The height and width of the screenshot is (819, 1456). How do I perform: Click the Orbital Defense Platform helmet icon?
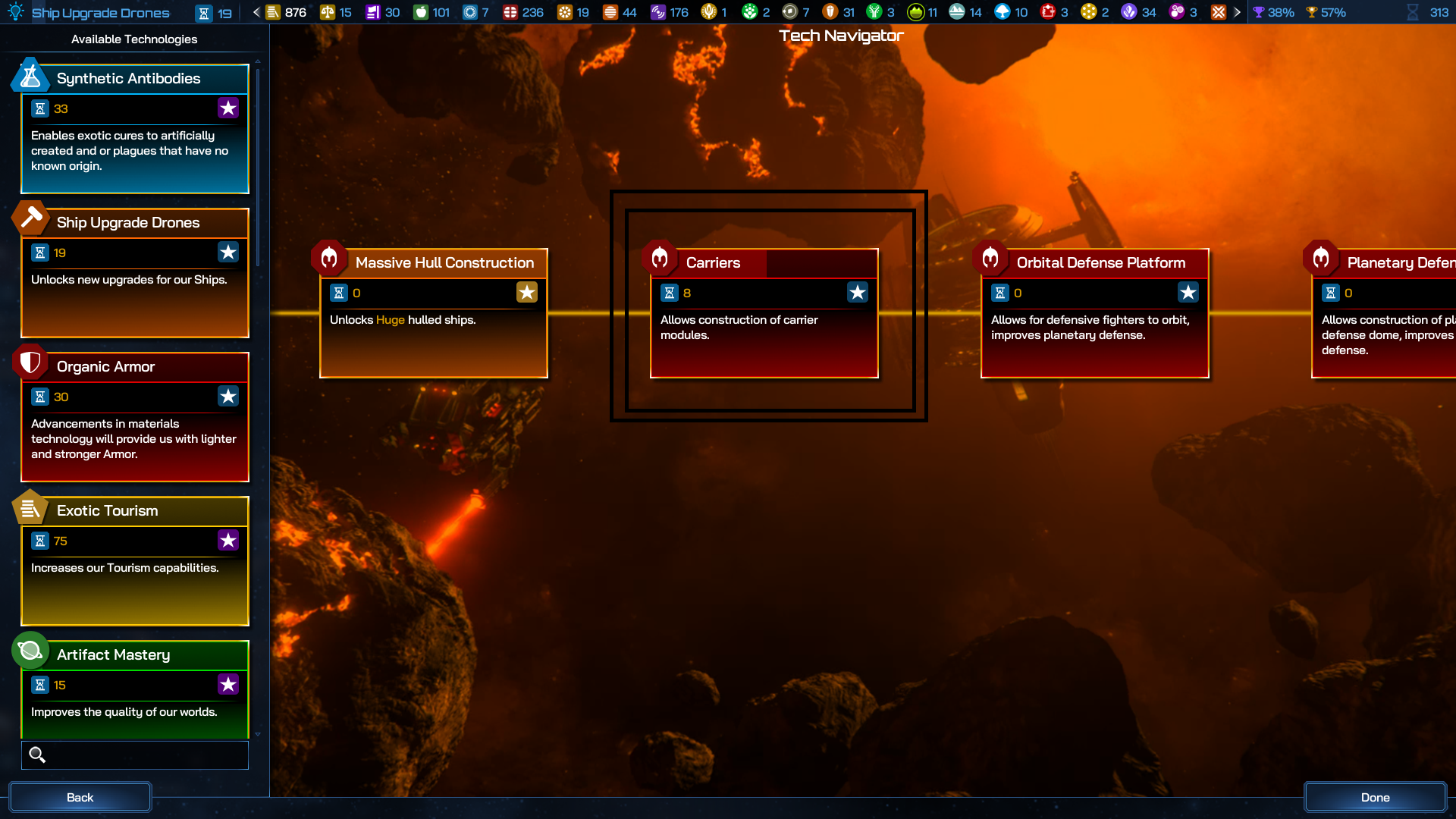[x=990, y=259]
